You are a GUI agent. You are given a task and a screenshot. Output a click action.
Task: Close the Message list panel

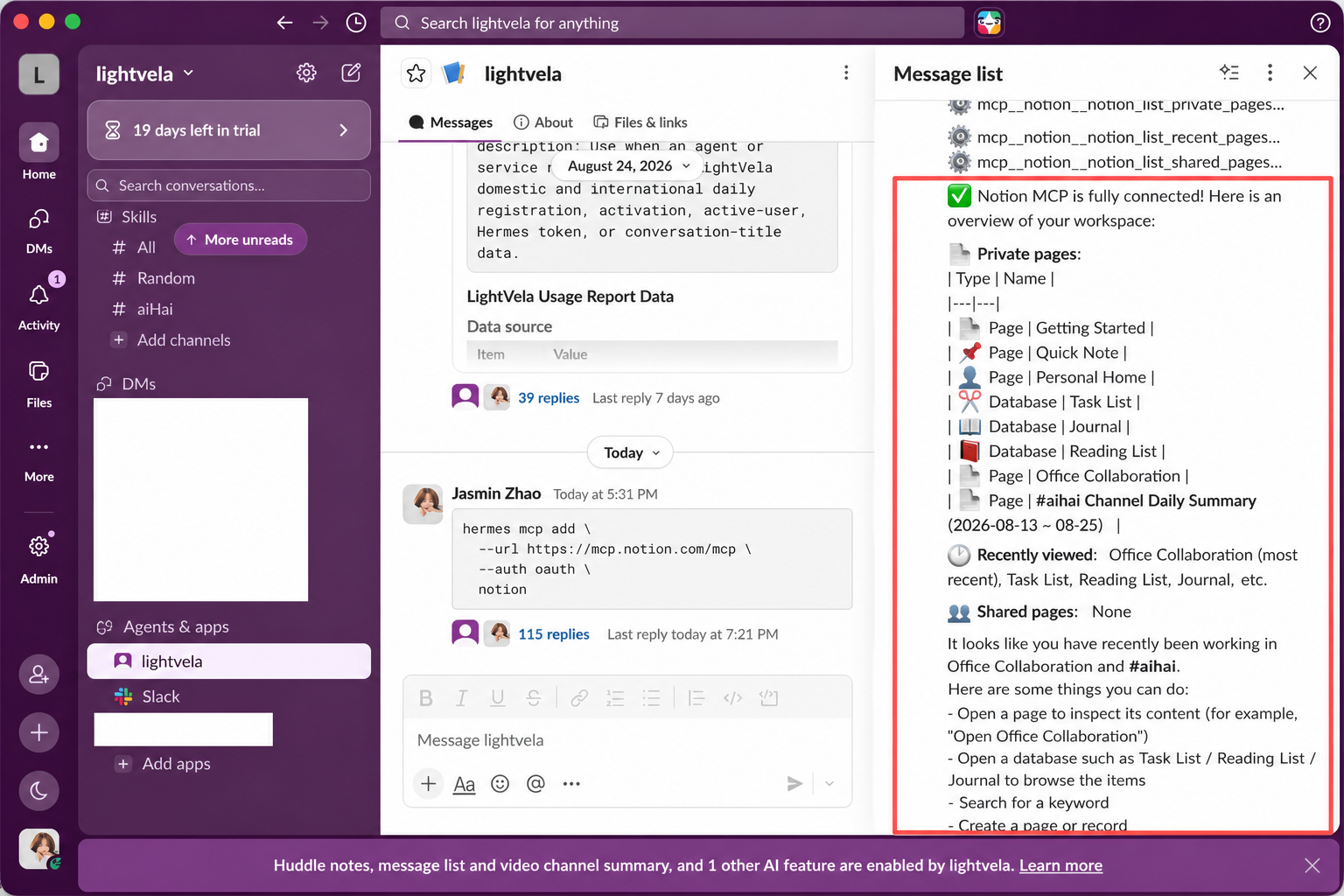[x=1310, y=73]
